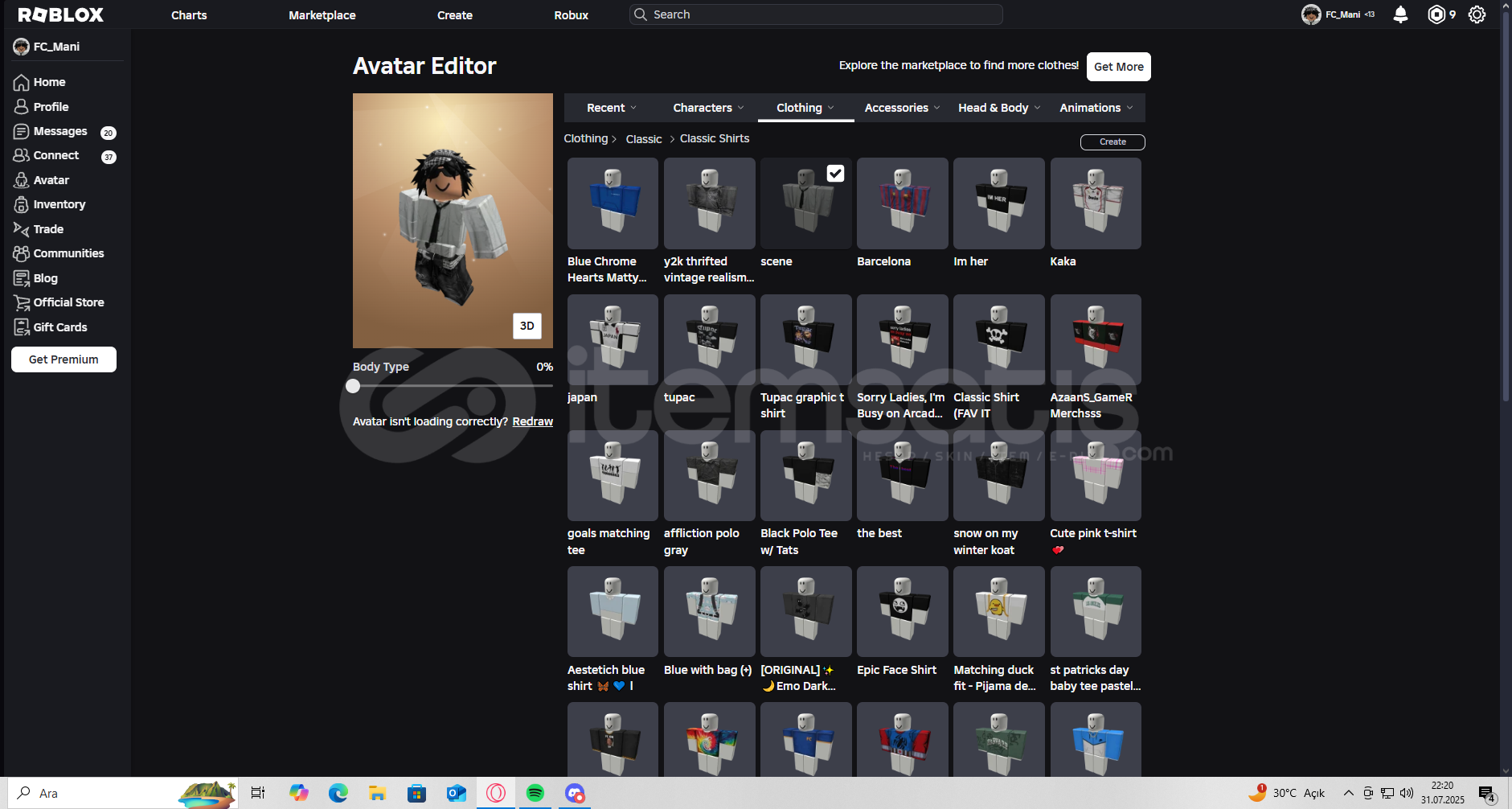Open Official Store in the sidebar
Viewport: 1512px width, 809px height.
point(59,302)
